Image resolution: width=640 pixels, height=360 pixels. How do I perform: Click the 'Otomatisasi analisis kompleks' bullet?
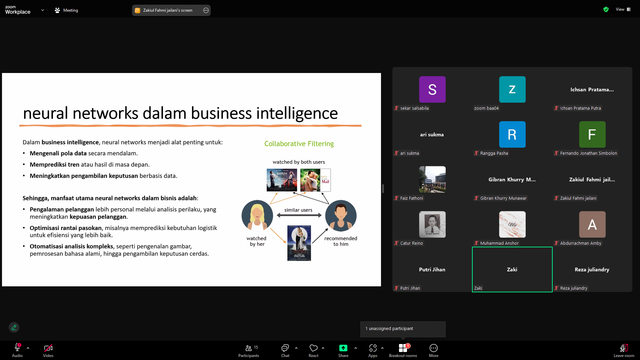click(119, 250)
